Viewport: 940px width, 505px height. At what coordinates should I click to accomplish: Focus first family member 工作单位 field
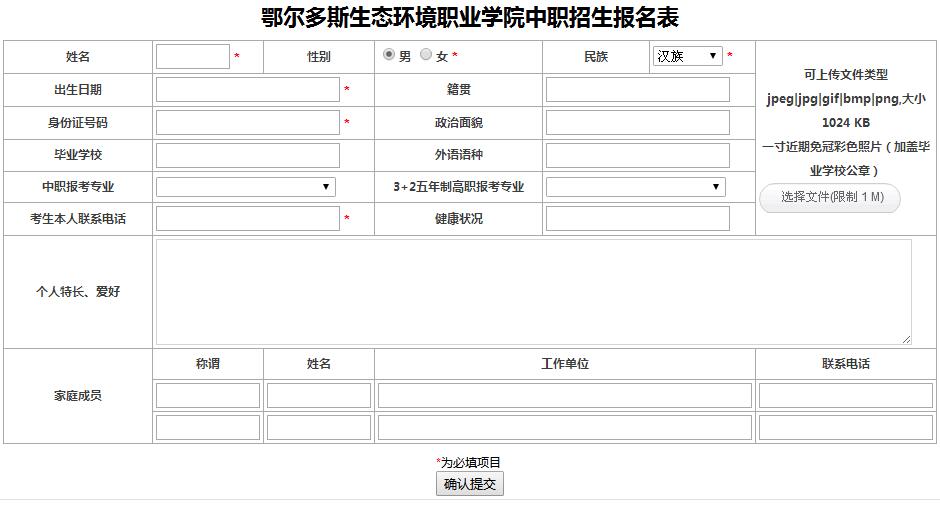[x=565, y=396]
